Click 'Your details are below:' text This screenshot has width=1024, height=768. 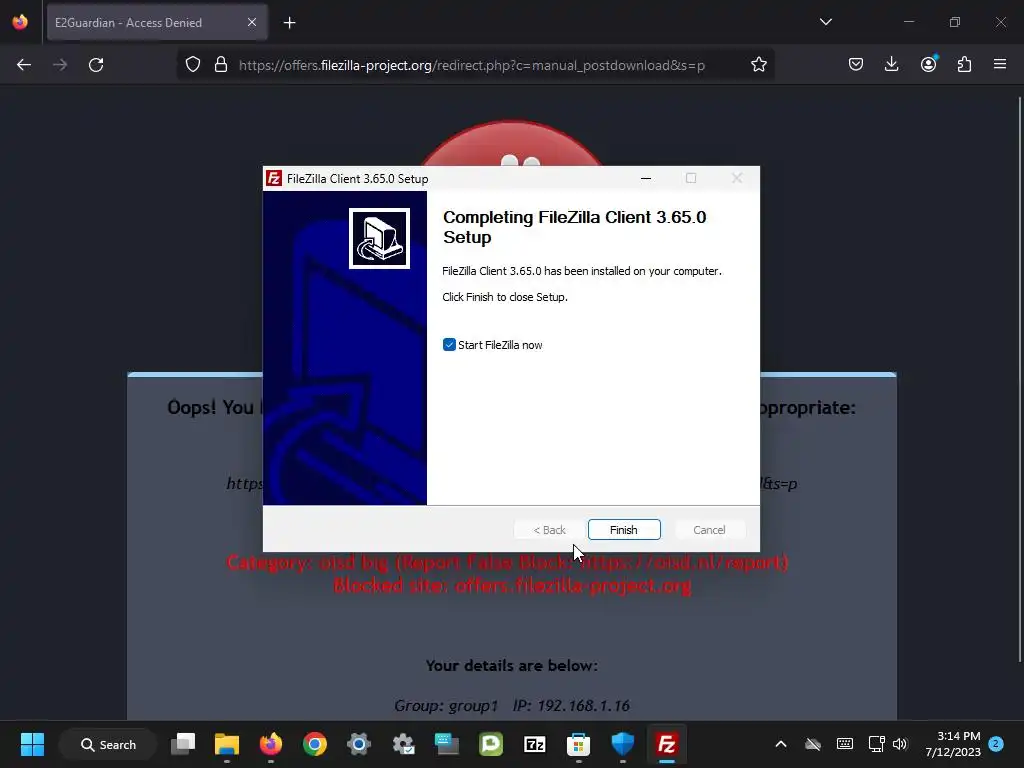(511, 665)
